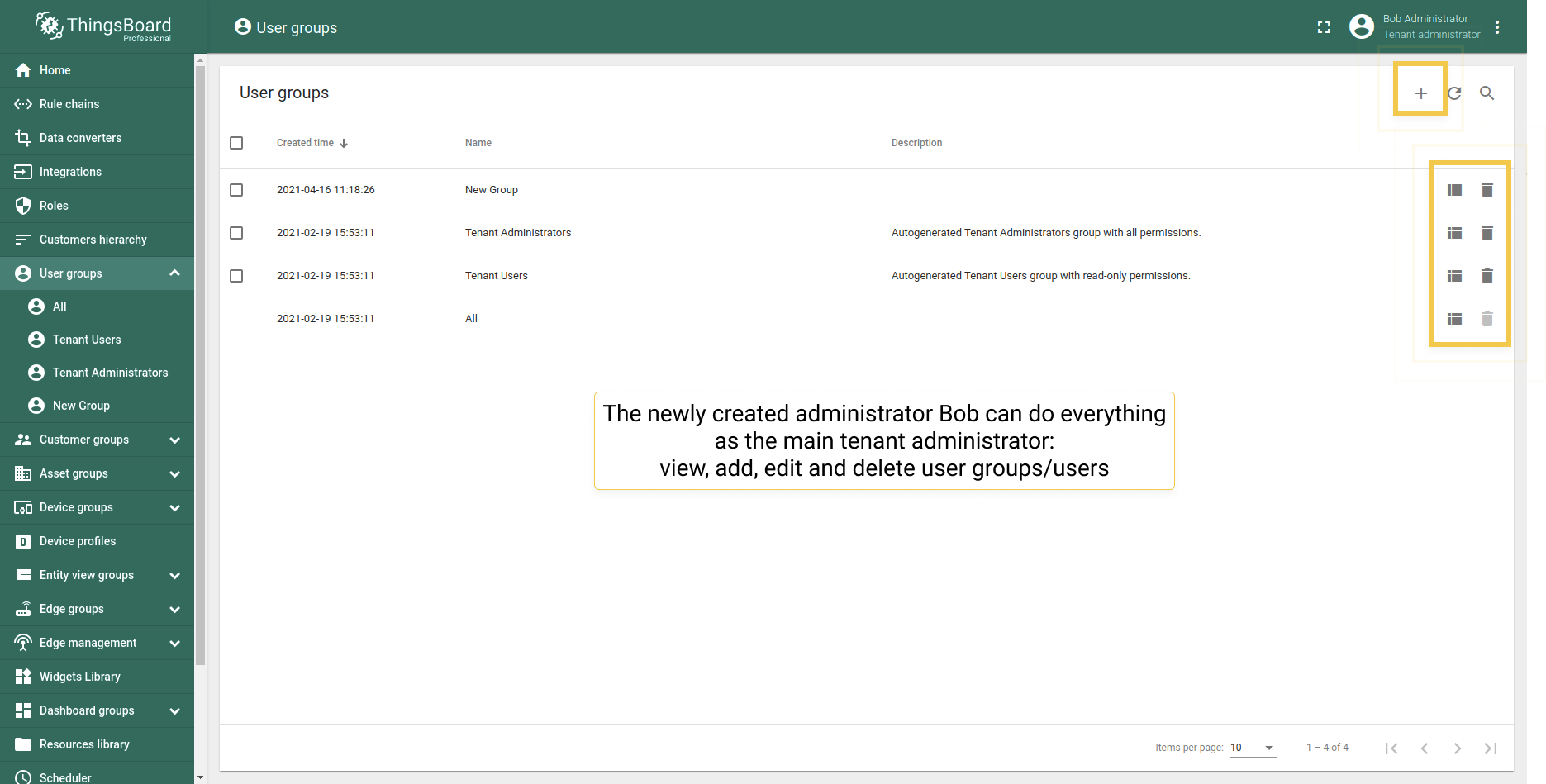This screenshot has height=784, width=1546.
Task: Open search for user groups
Action: [1487, 93]
